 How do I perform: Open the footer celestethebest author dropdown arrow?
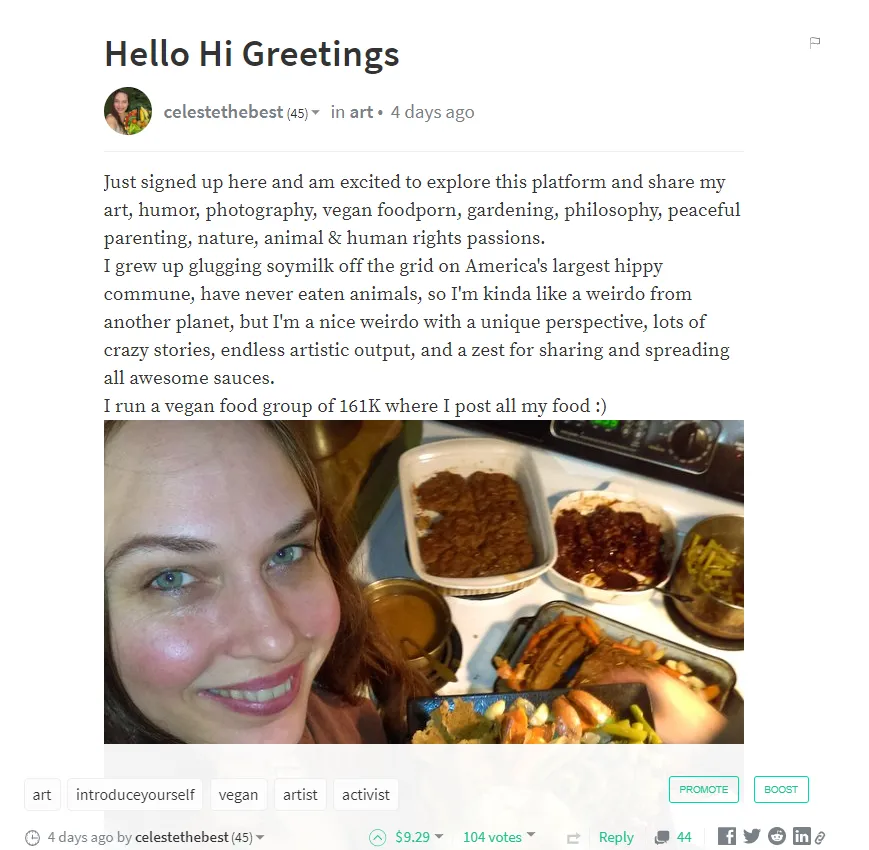260,837
